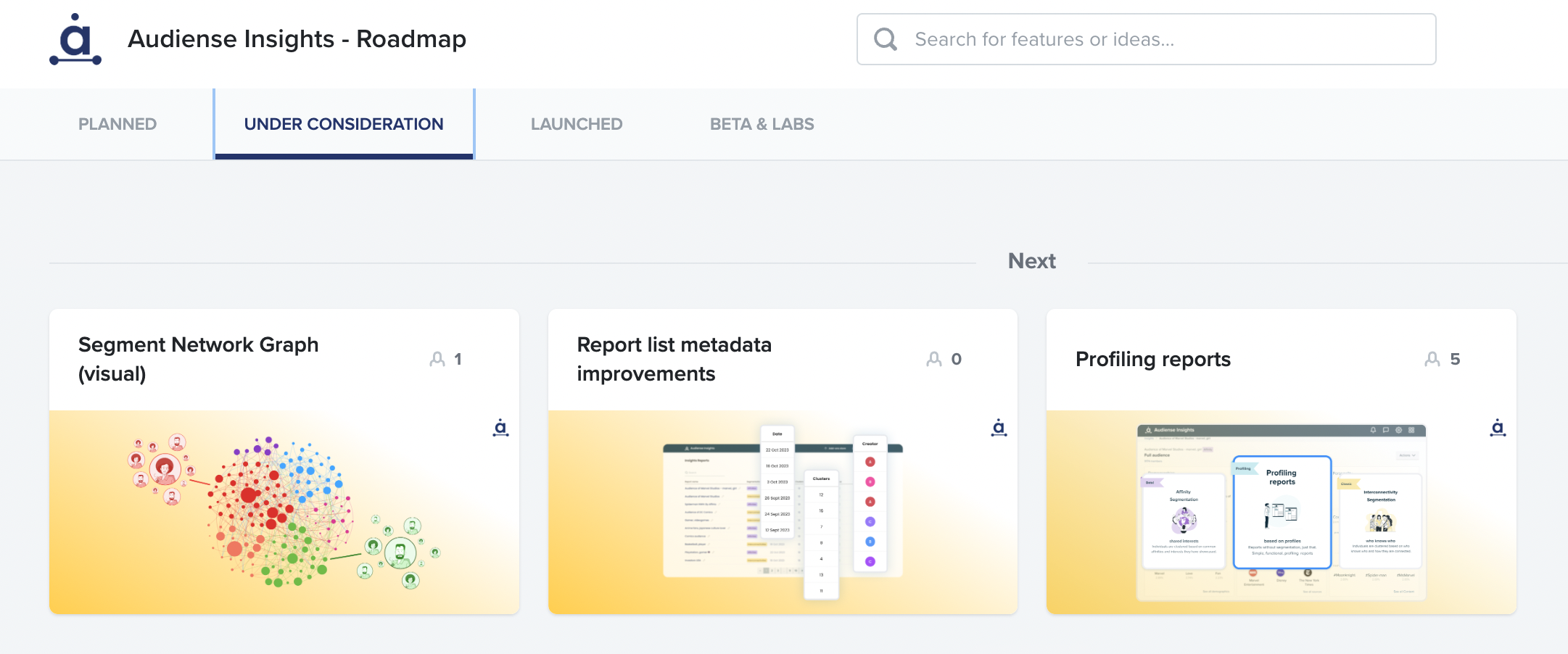Click the small Audiense logo on network graph image
The width and height of the screenshot is (1568, 654).
(500, 428)
